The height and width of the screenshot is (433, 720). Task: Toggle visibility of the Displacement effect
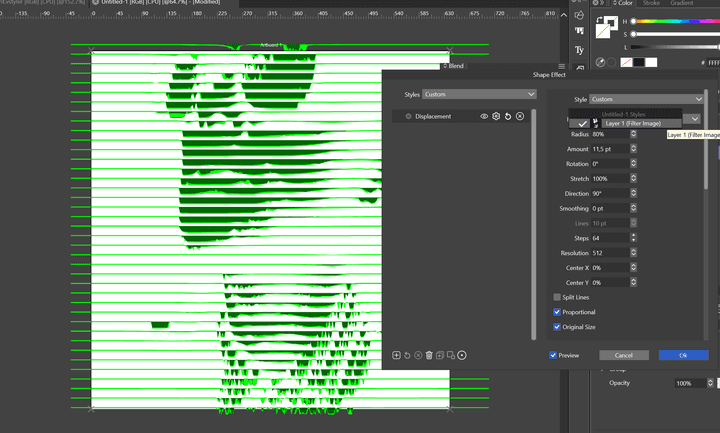pos(484,117)
